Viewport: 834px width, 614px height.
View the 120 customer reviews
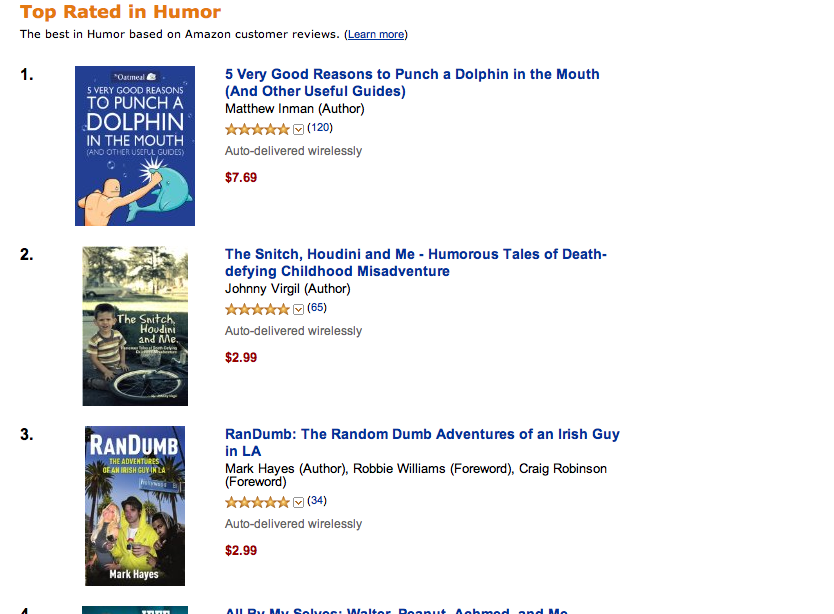[320, 128]
